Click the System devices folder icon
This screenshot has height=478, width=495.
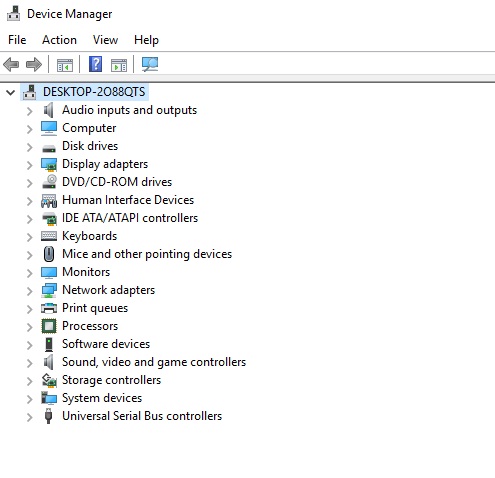49,398
